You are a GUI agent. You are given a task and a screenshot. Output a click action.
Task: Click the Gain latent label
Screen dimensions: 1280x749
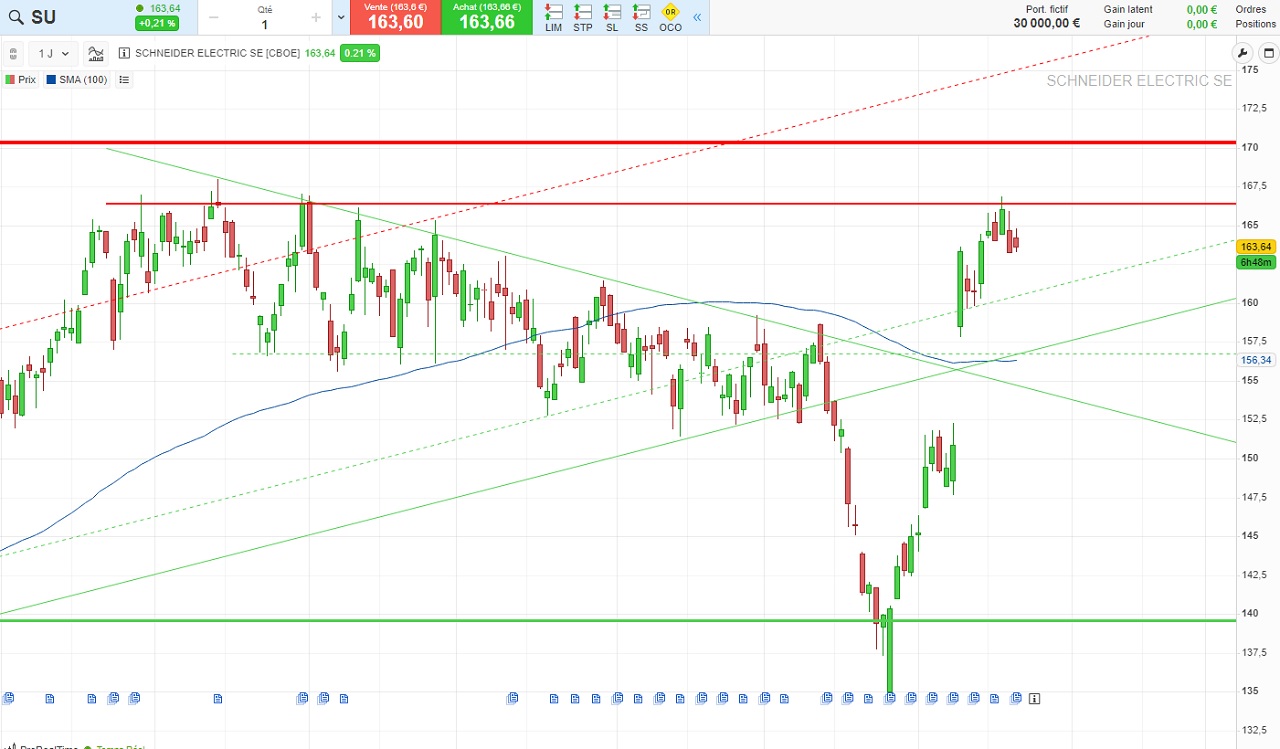click(x=1128, y=9)
